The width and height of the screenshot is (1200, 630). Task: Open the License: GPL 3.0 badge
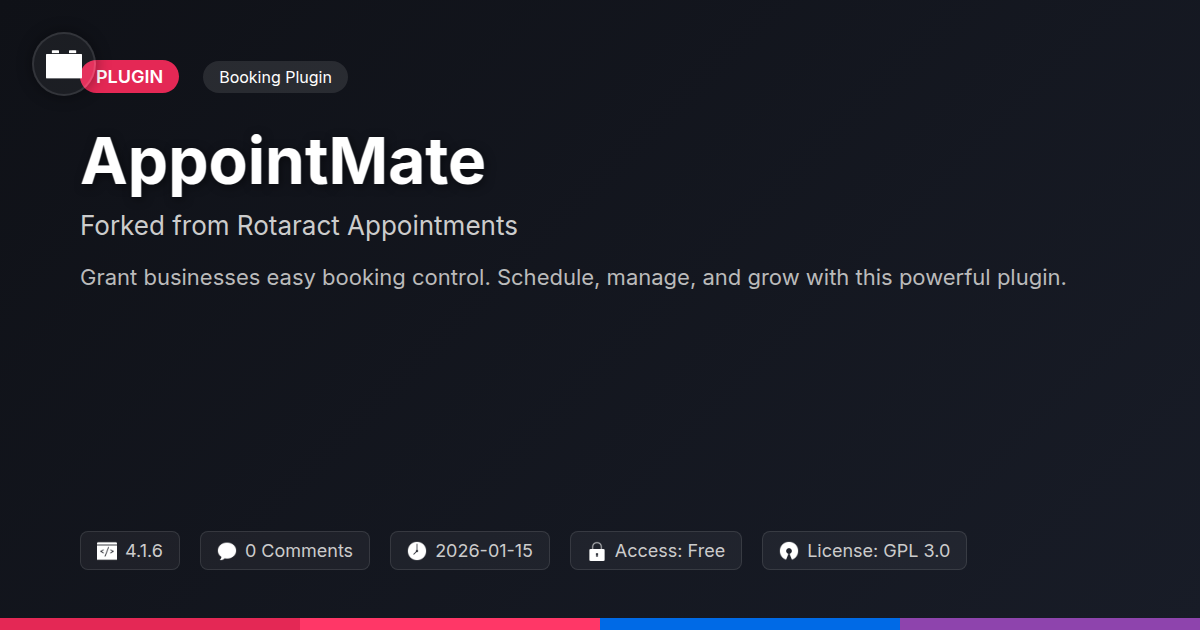864,551
